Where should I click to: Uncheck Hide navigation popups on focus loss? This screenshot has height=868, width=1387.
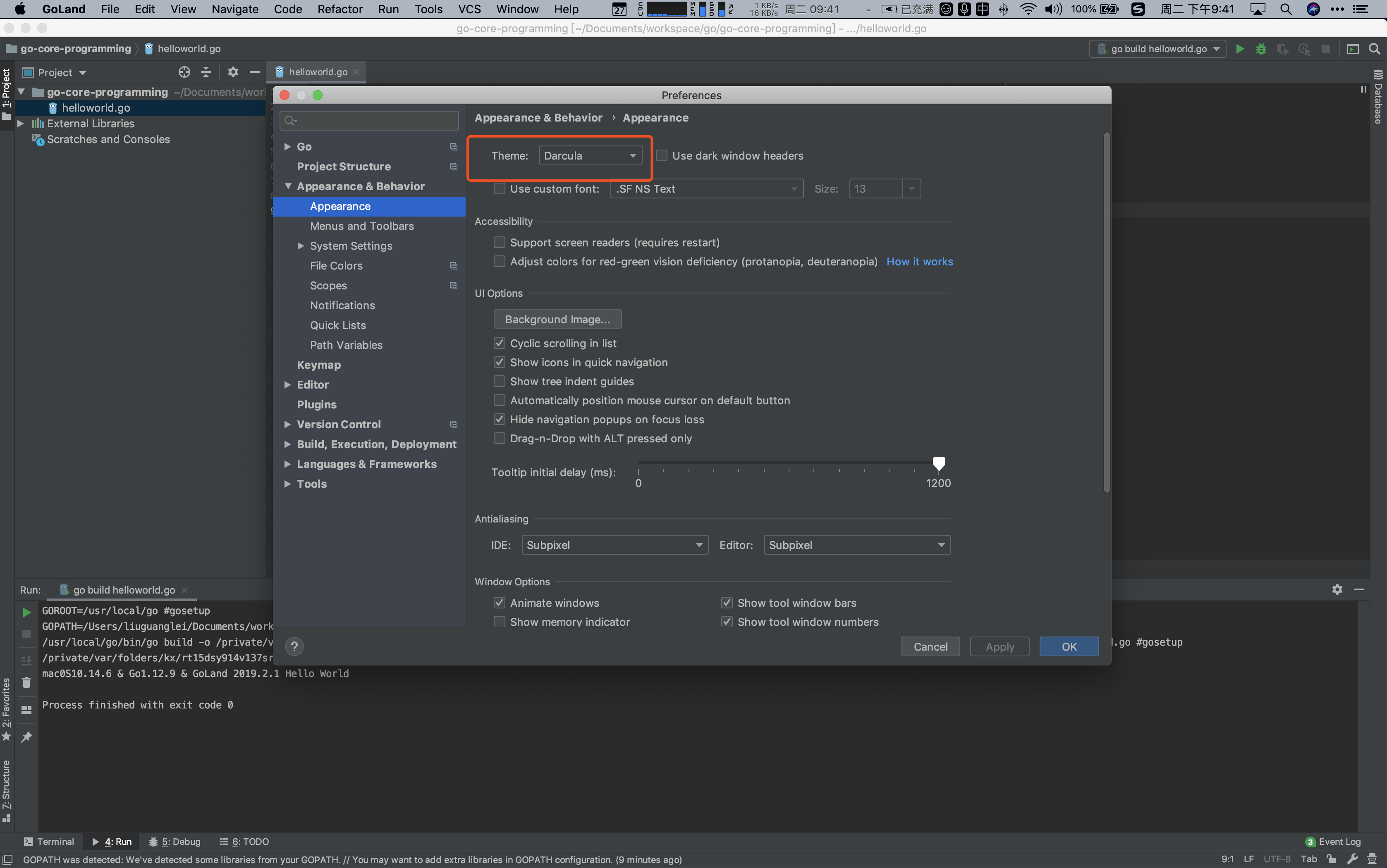coord(500,419)
